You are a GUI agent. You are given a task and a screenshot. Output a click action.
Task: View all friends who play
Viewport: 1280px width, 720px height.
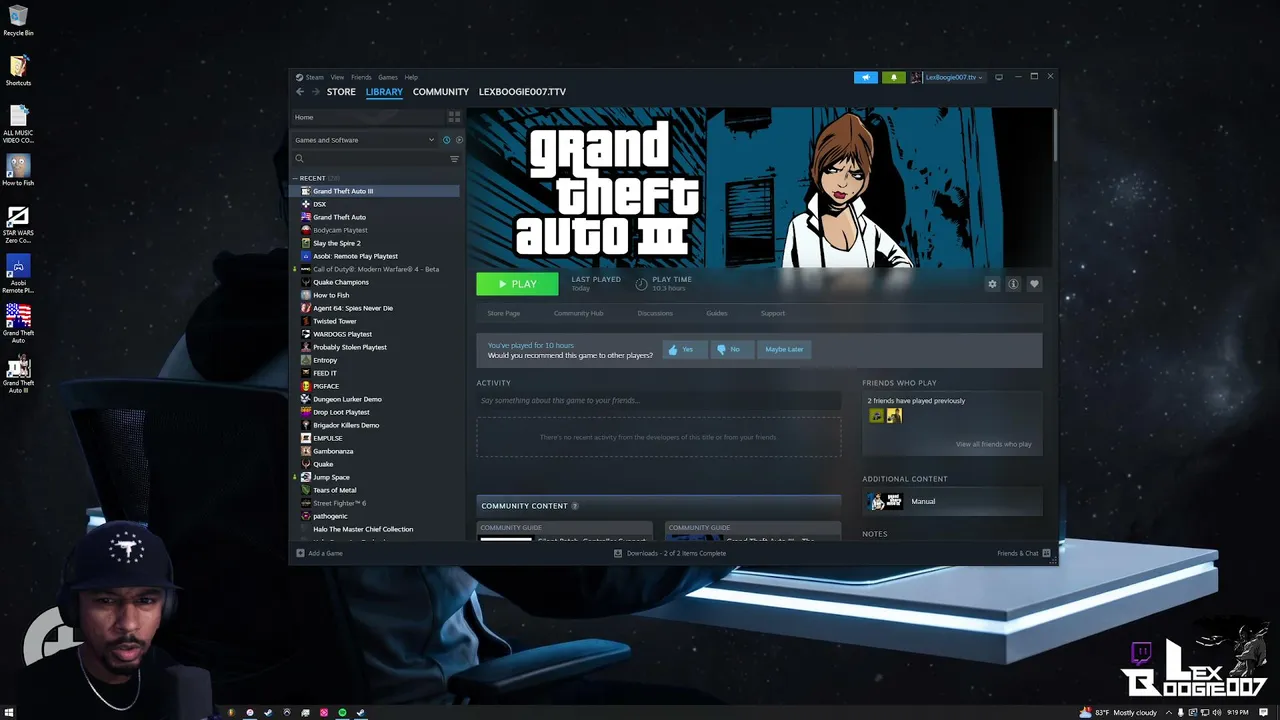993,444
